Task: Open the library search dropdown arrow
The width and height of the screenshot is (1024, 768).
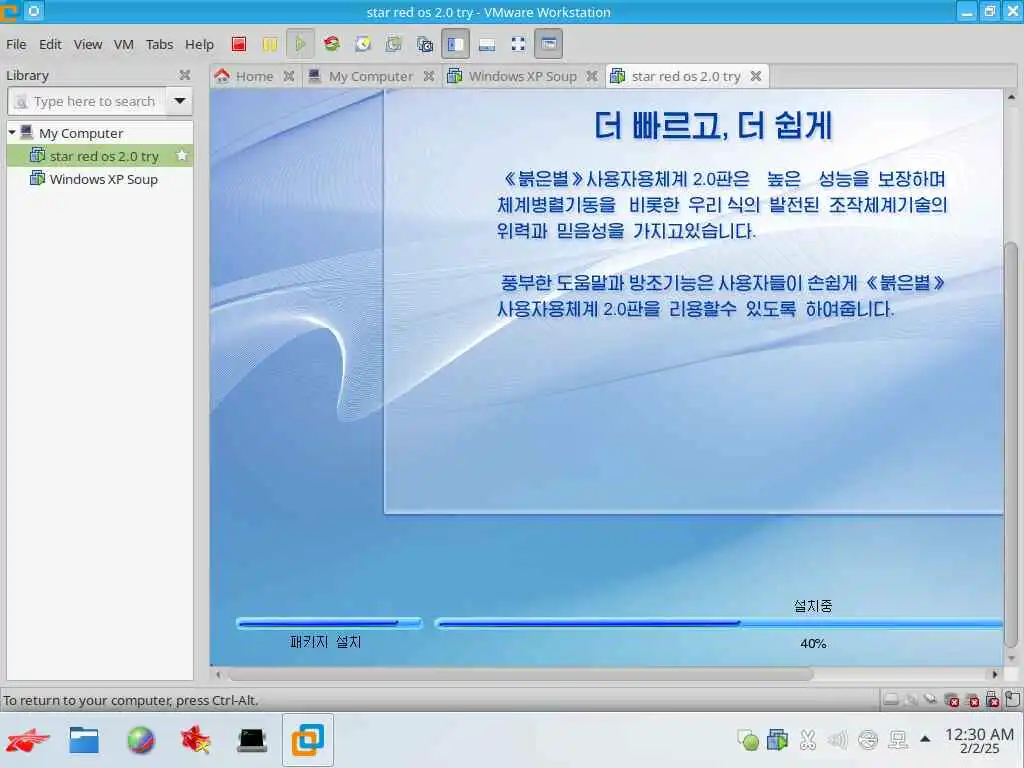Action: (180, 101)
